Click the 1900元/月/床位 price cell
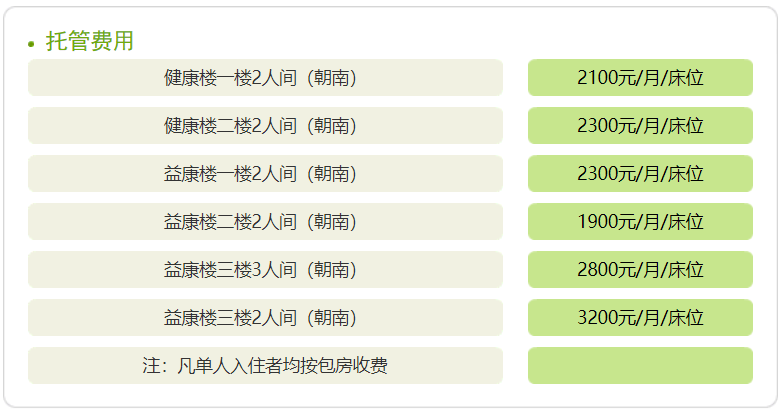 pyautogui.click(x=640, y=221)
